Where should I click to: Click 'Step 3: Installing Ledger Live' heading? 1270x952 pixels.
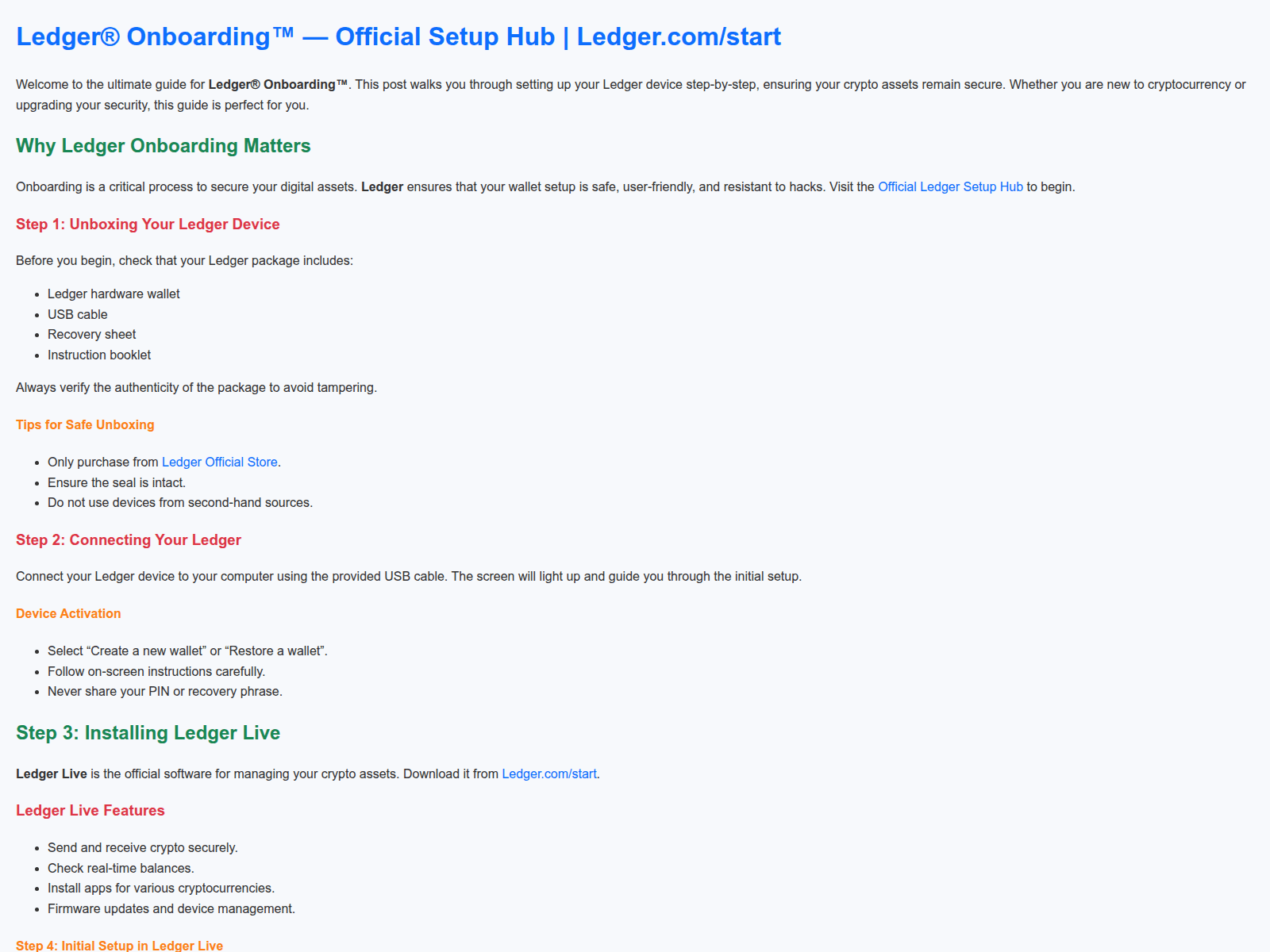[148, 733]
